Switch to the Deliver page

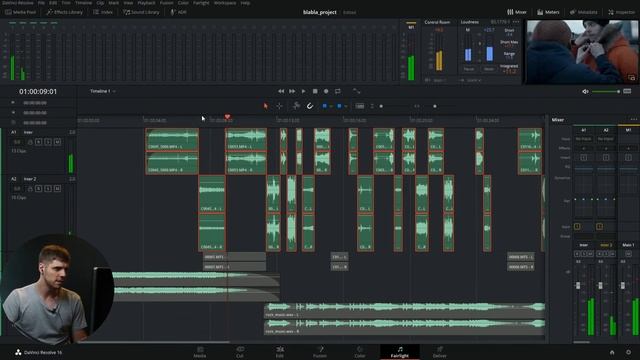pyautogui.click(x=440, y=352)
